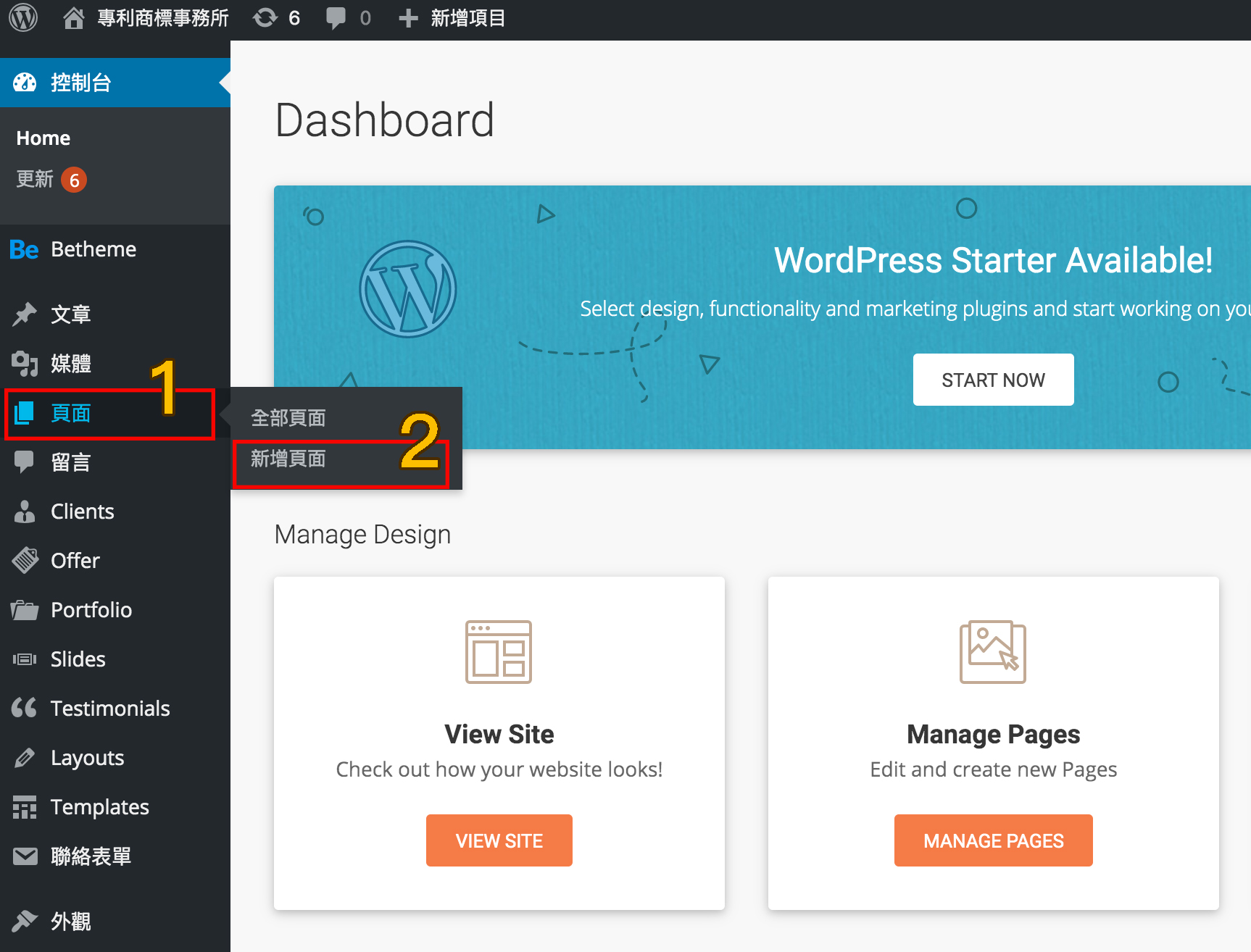Expand the 聯絡表單 contact form menu
The image size is (1251, 952).
pos(91,856)
